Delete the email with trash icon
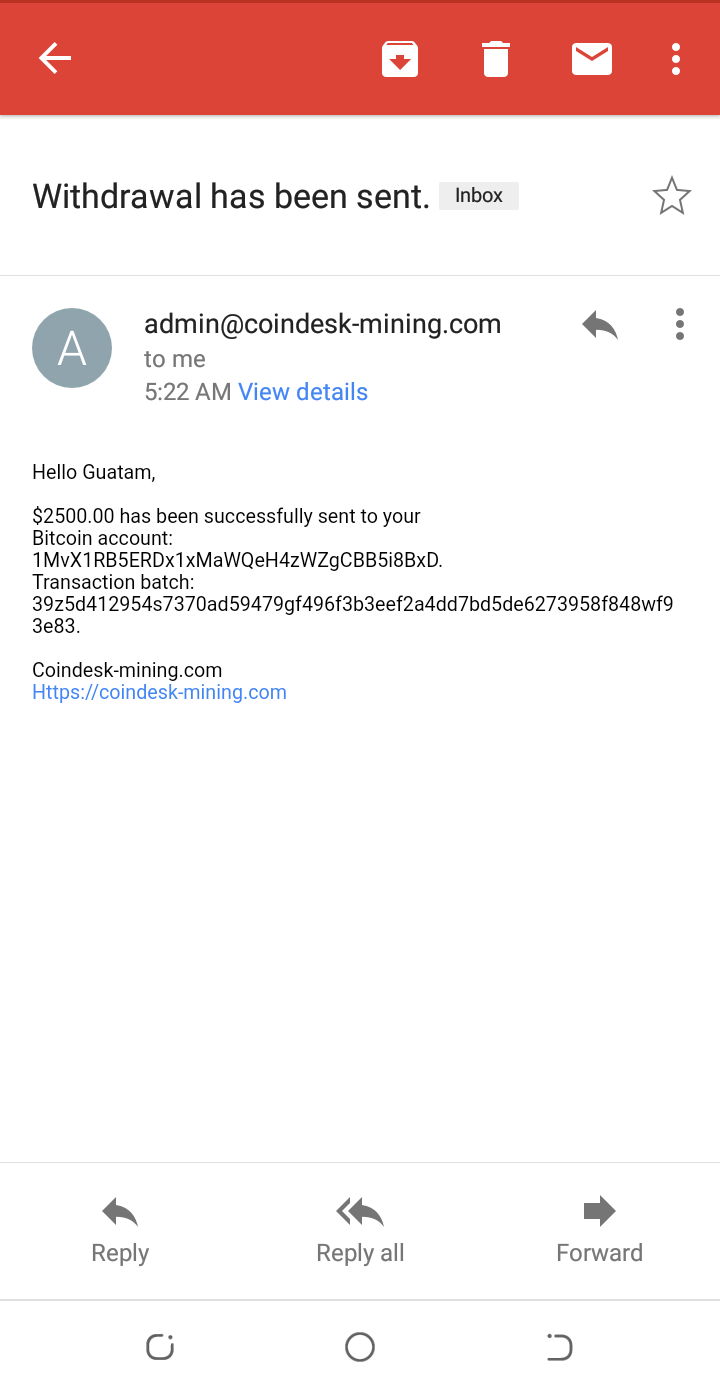This screenshot has width=720, height=1394. [496, 59]
